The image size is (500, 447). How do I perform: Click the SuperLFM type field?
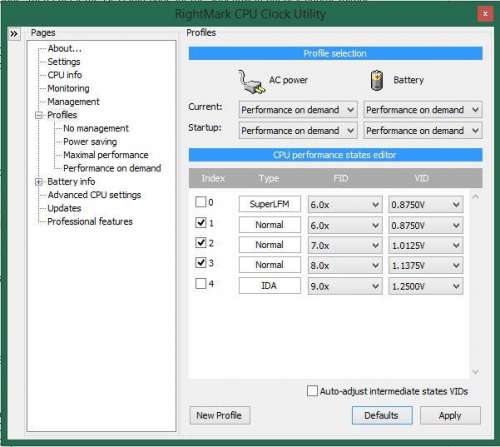270,204
